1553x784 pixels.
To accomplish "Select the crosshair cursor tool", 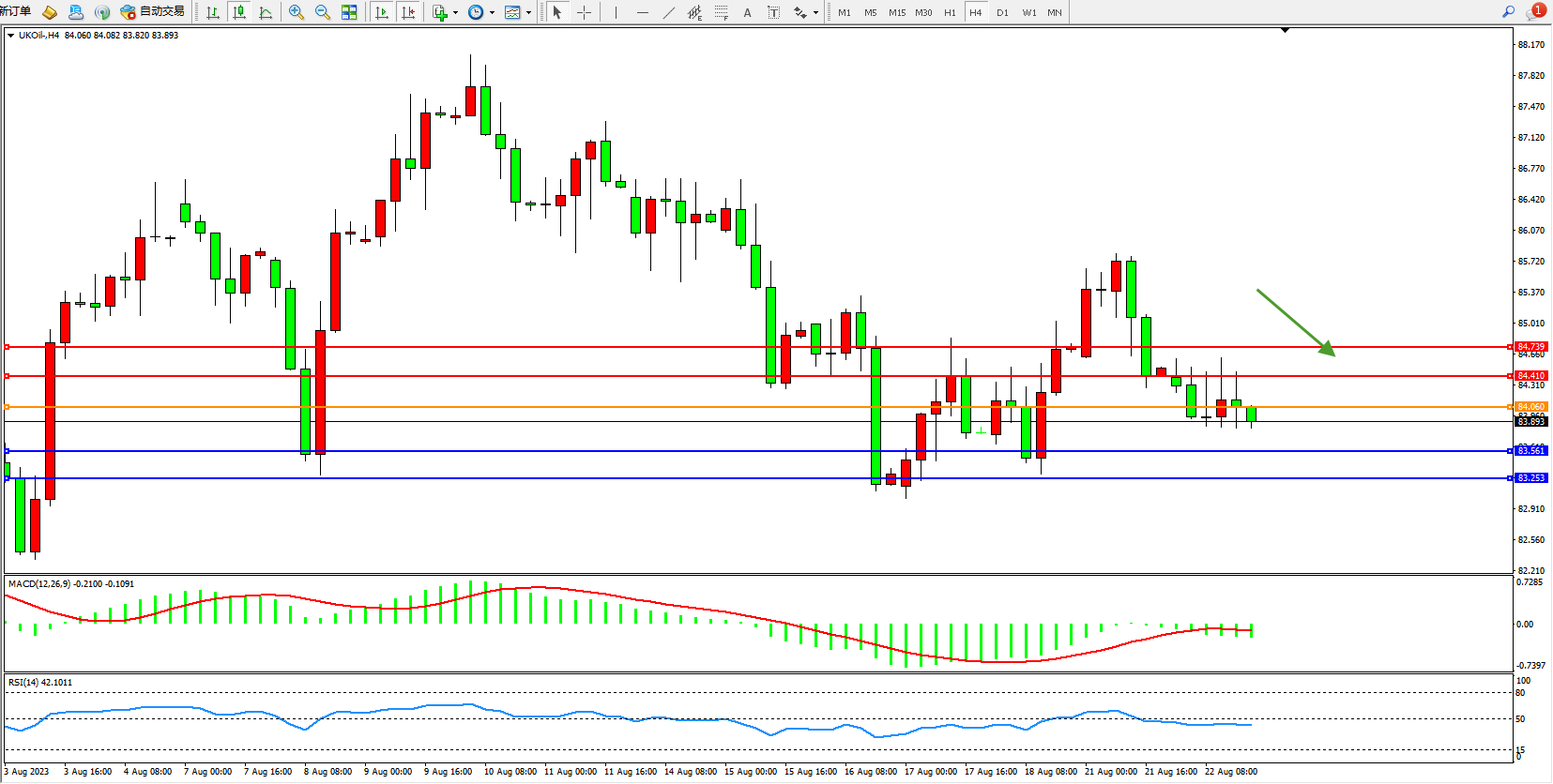I will coord(584,12).
